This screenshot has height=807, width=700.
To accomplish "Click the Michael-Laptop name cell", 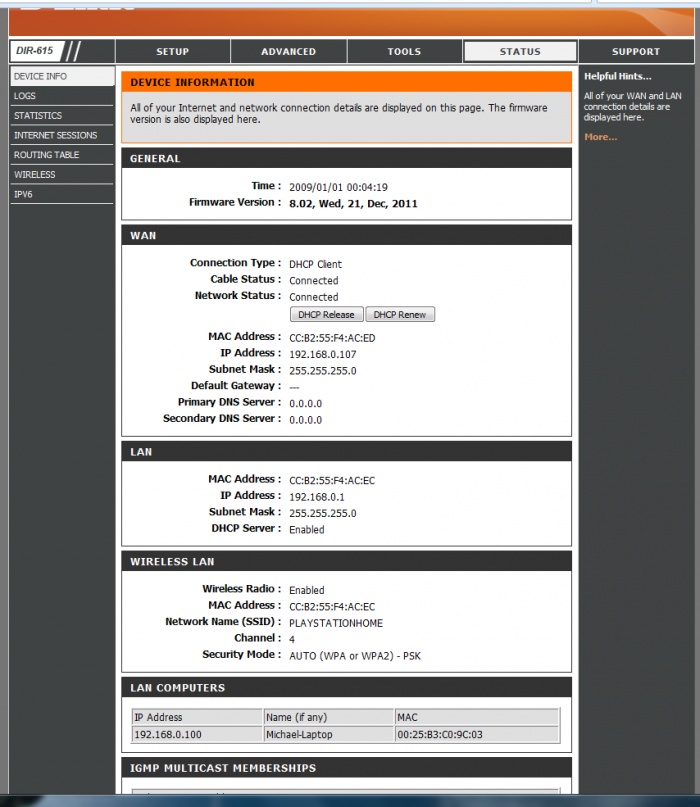I will coord(328,734).
